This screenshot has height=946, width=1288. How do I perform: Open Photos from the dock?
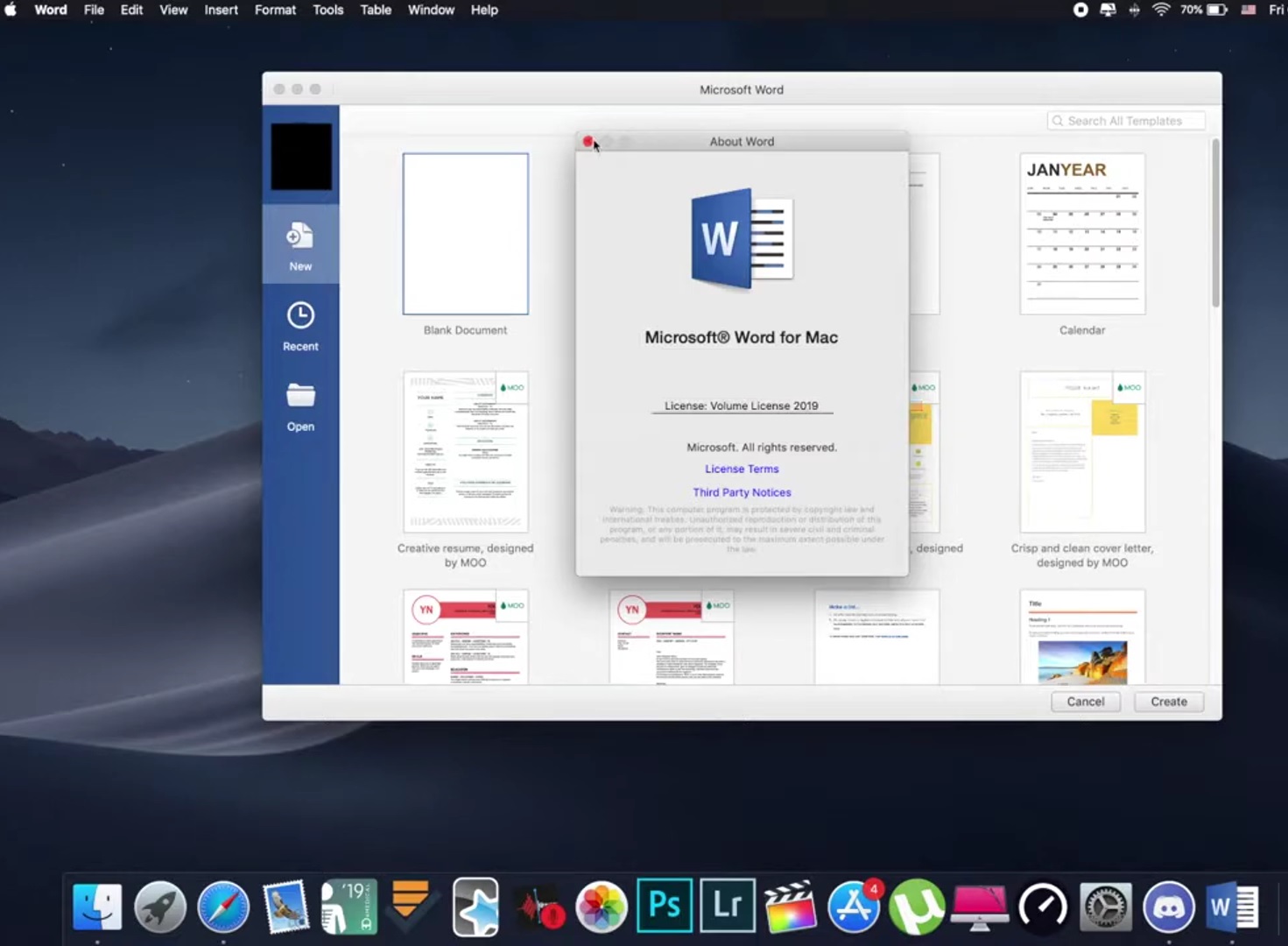[x=602, y=907]
